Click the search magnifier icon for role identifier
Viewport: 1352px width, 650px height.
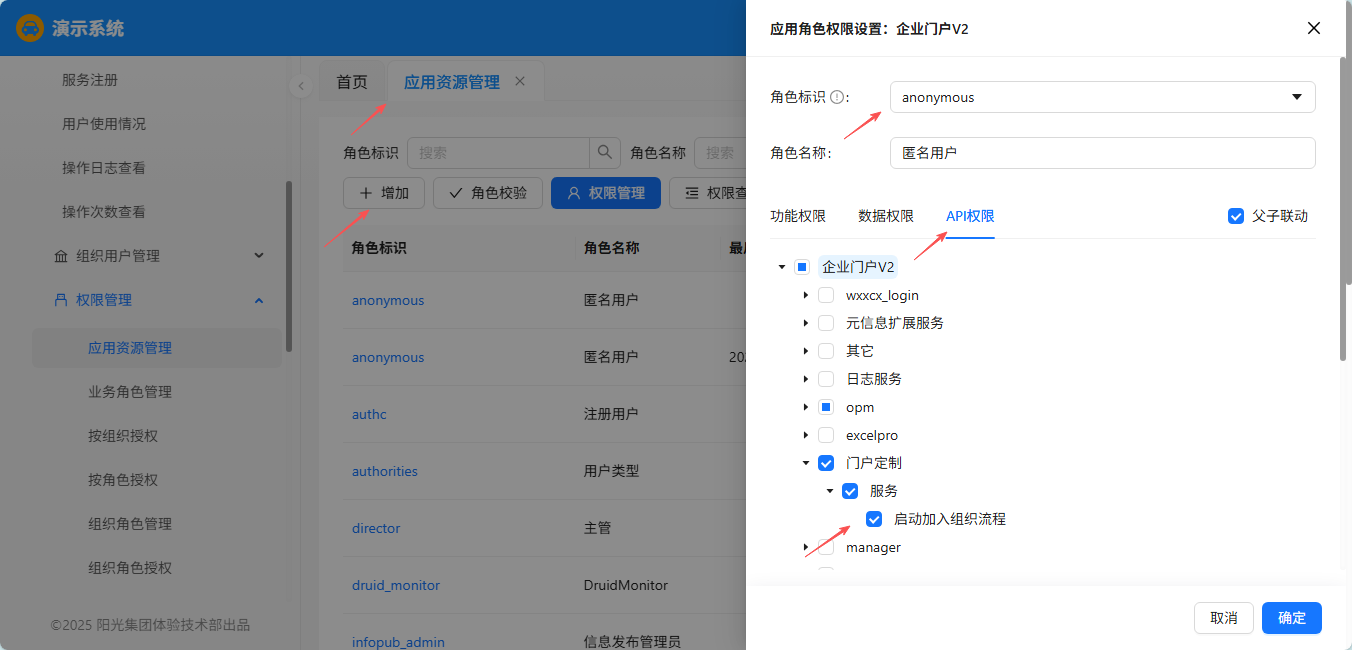click(604, 153)
